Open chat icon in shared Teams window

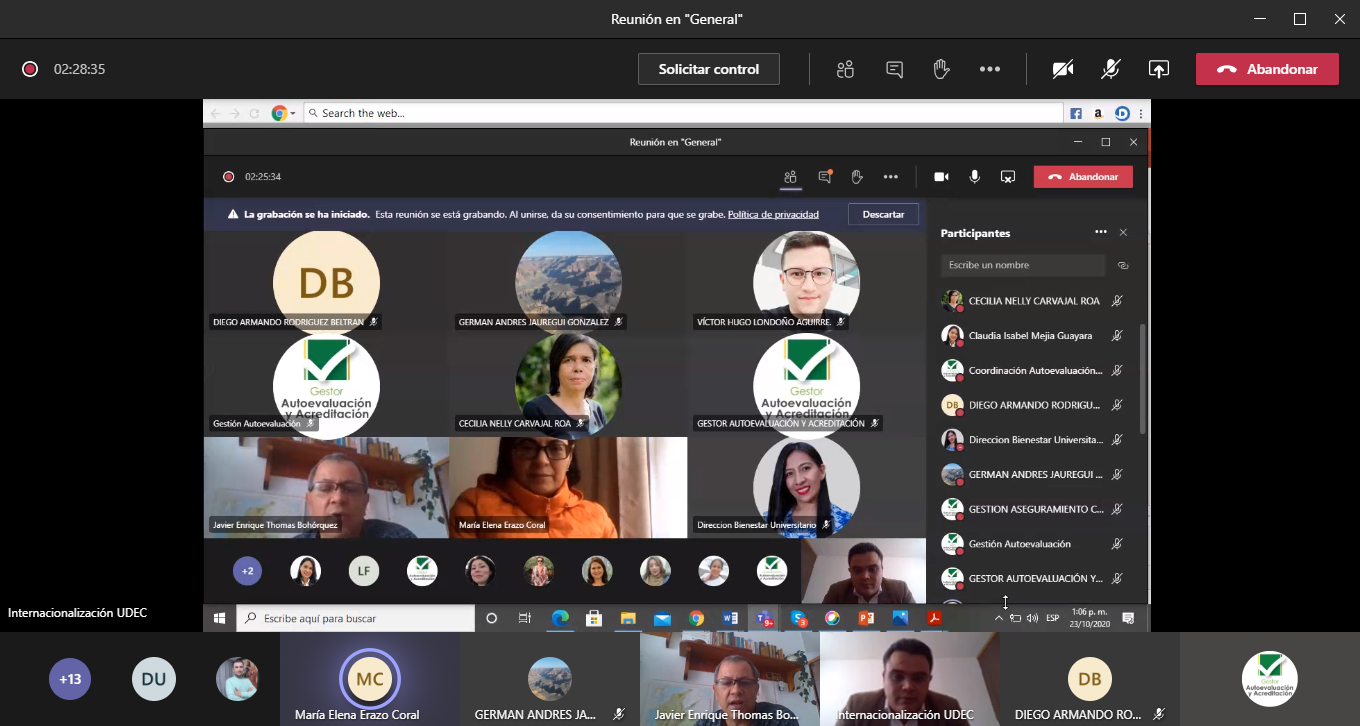tap(825, 177)
